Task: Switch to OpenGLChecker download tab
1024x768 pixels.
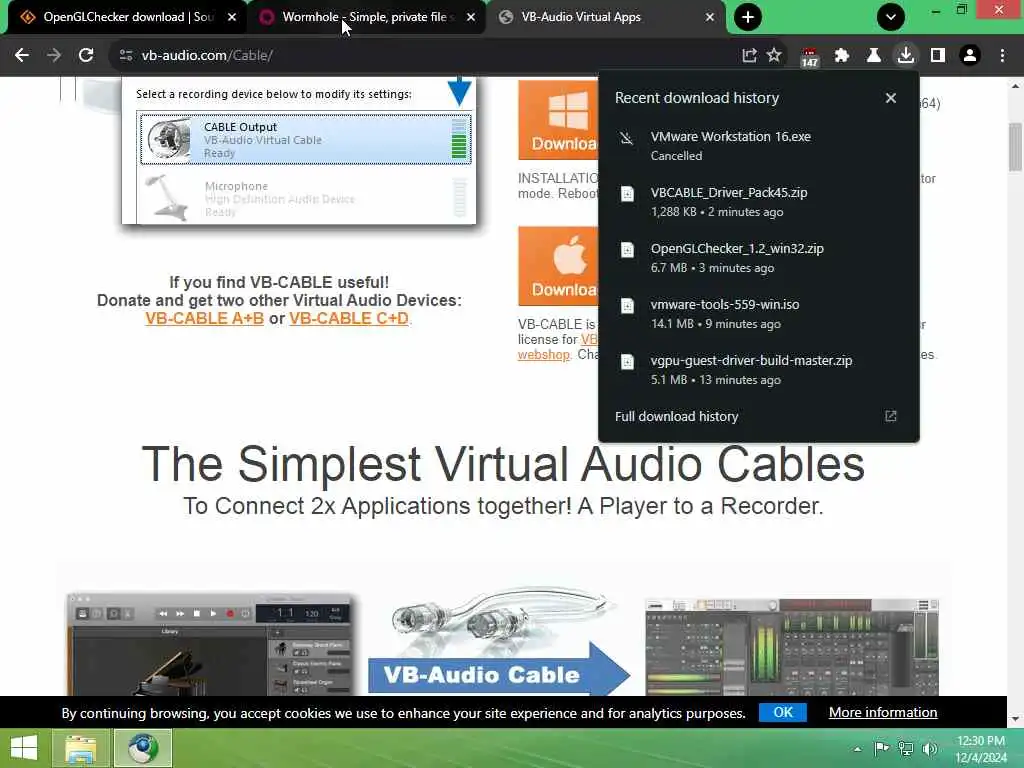Action: pyautogui.click(x=127, y=17)
